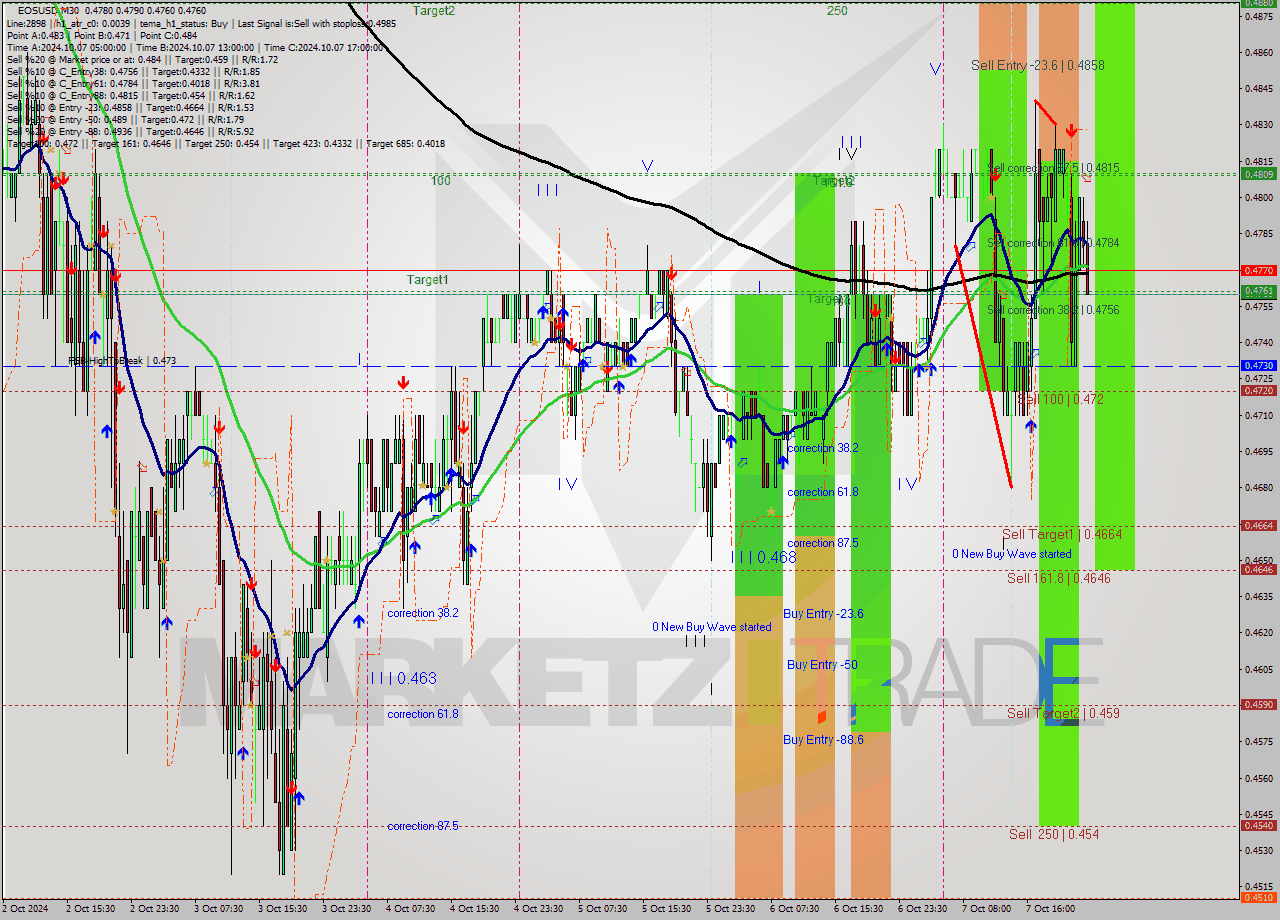Screen dimensions: 1280x920
Task: Click the 'Sell 161.8 | 0.4646' label
Action: 1060,578
